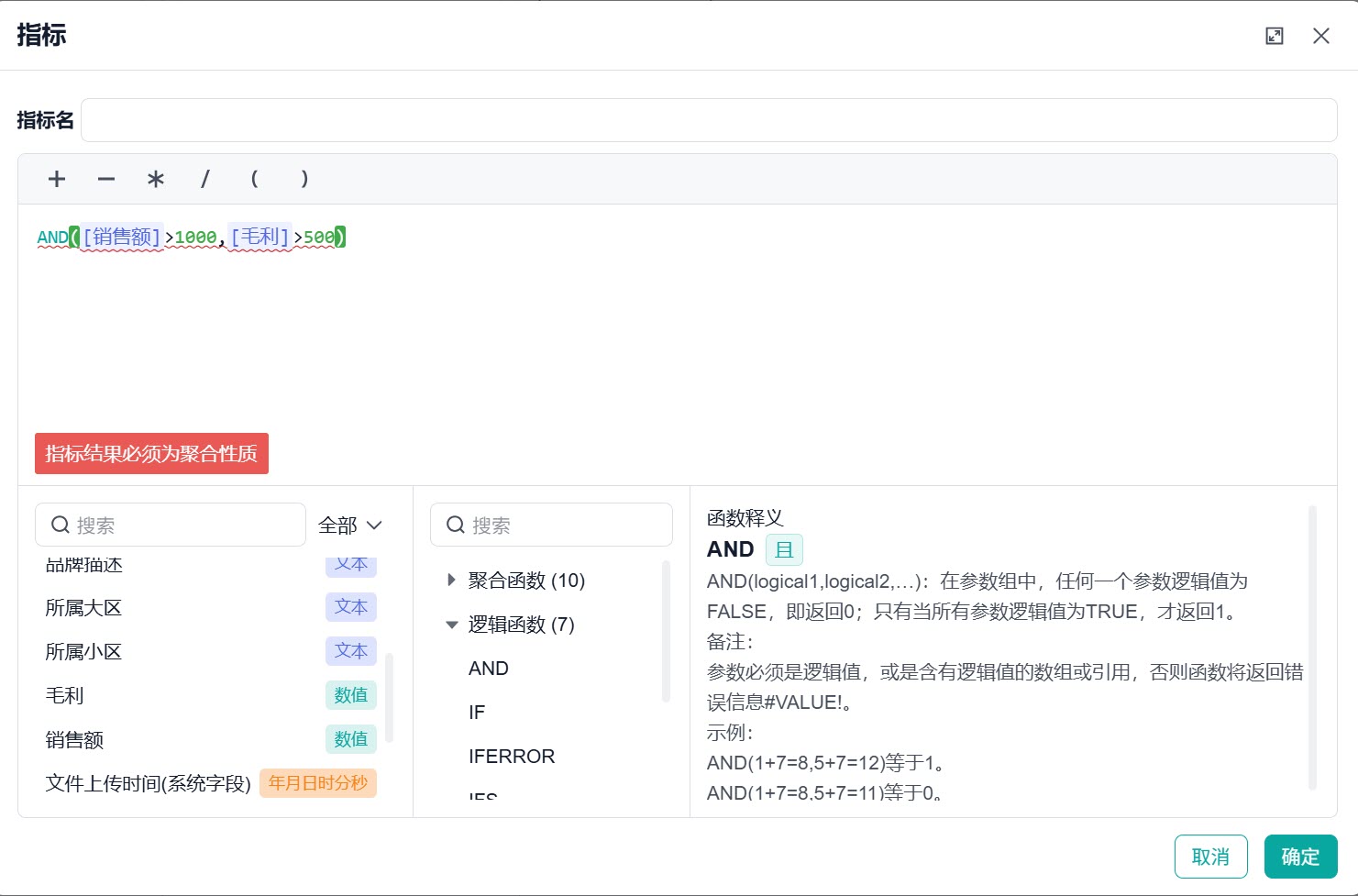Click the 且 tag beside AND heading
Viewport: 1358px width, 896px height.
point(784,549)
